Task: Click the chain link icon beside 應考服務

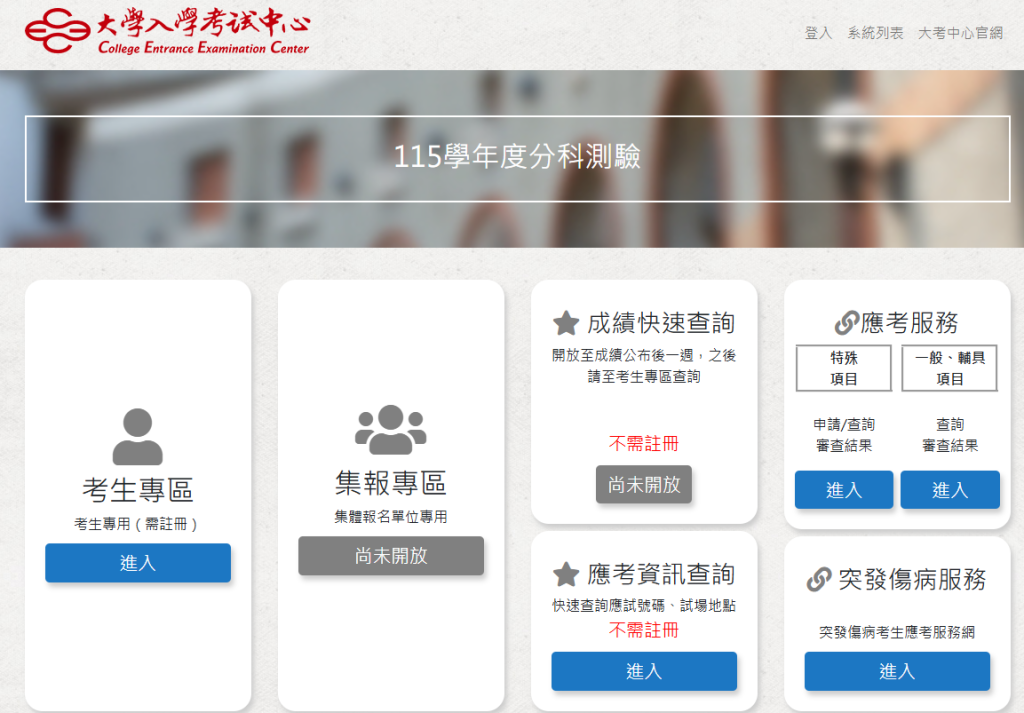Action: pos(846,323)
